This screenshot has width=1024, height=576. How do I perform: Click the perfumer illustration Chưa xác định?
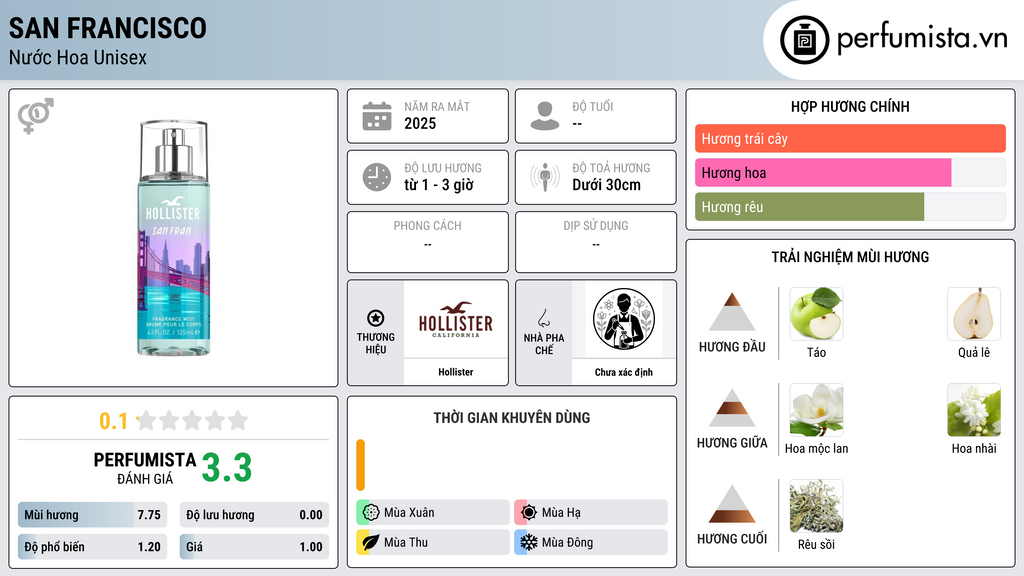[624, 319]
